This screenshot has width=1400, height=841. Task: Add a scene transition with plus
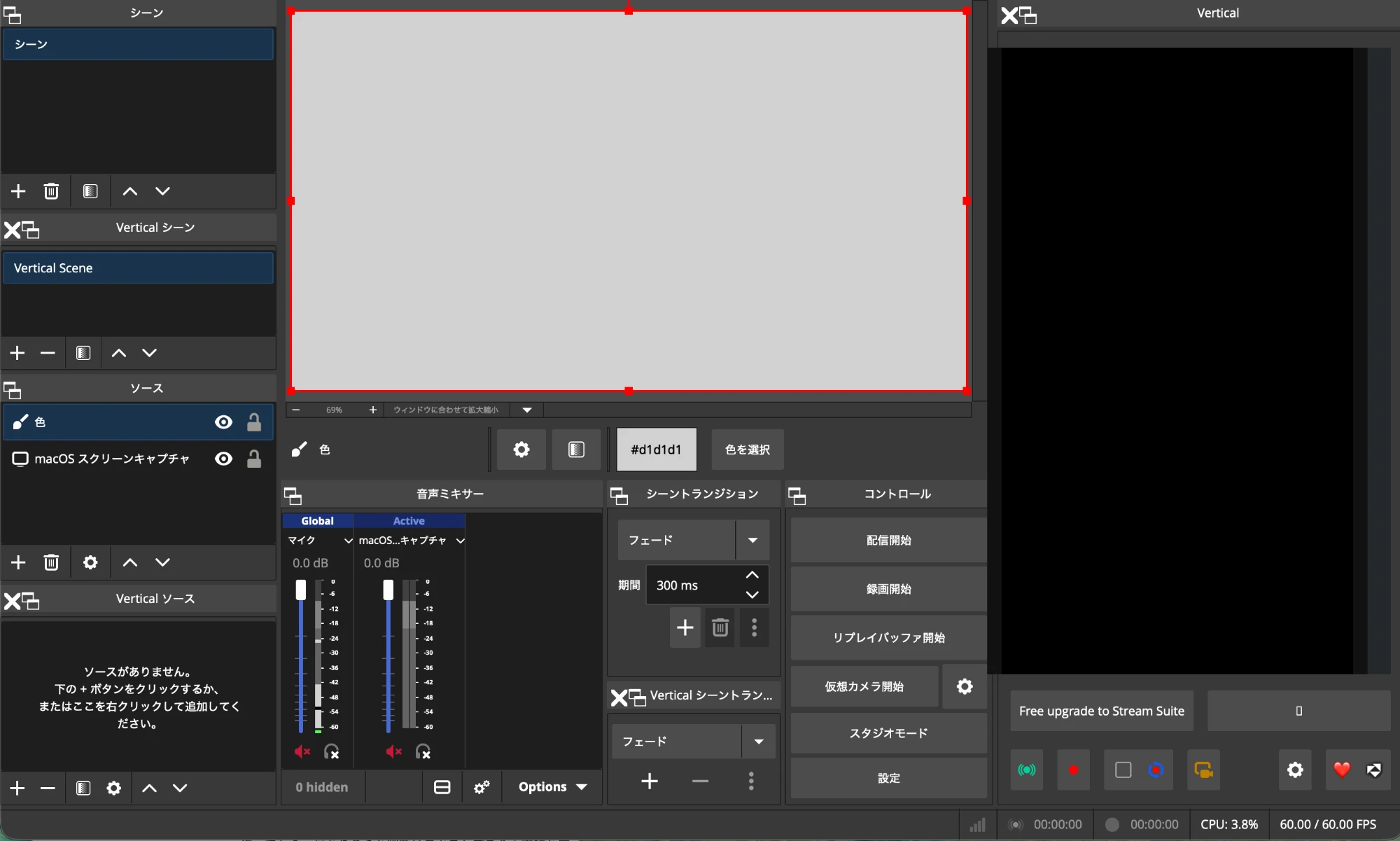pos(685,627)
